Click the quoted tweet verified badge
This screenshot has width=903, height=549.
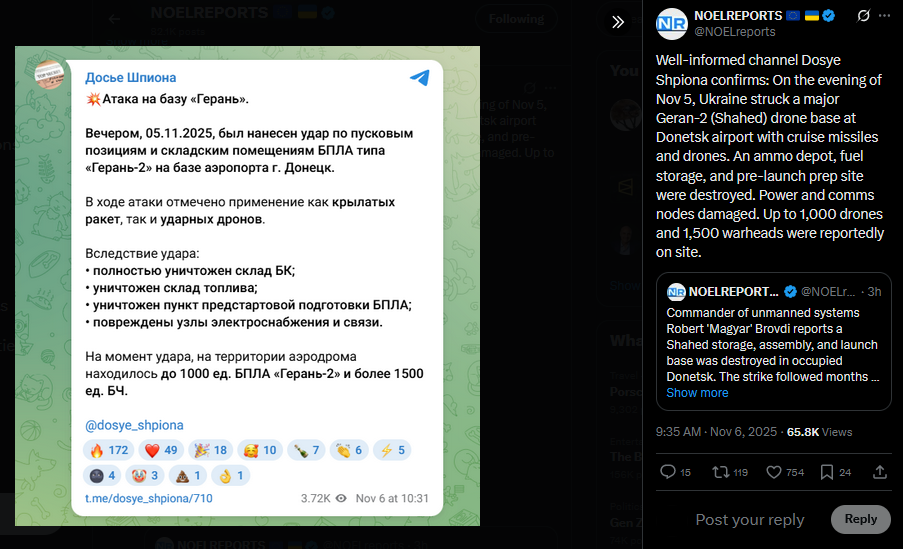click(x=790, y=292)
